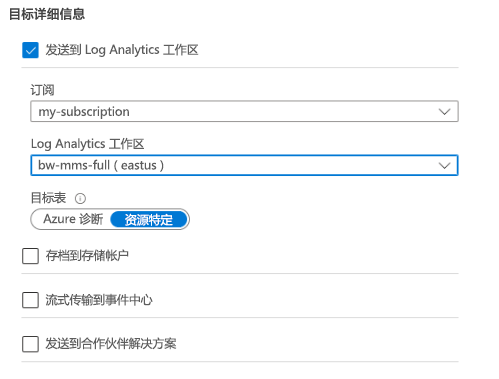This screenshot has width=499, height=379.
Task: Click the 目标表 label
Action: coord(48,198)
